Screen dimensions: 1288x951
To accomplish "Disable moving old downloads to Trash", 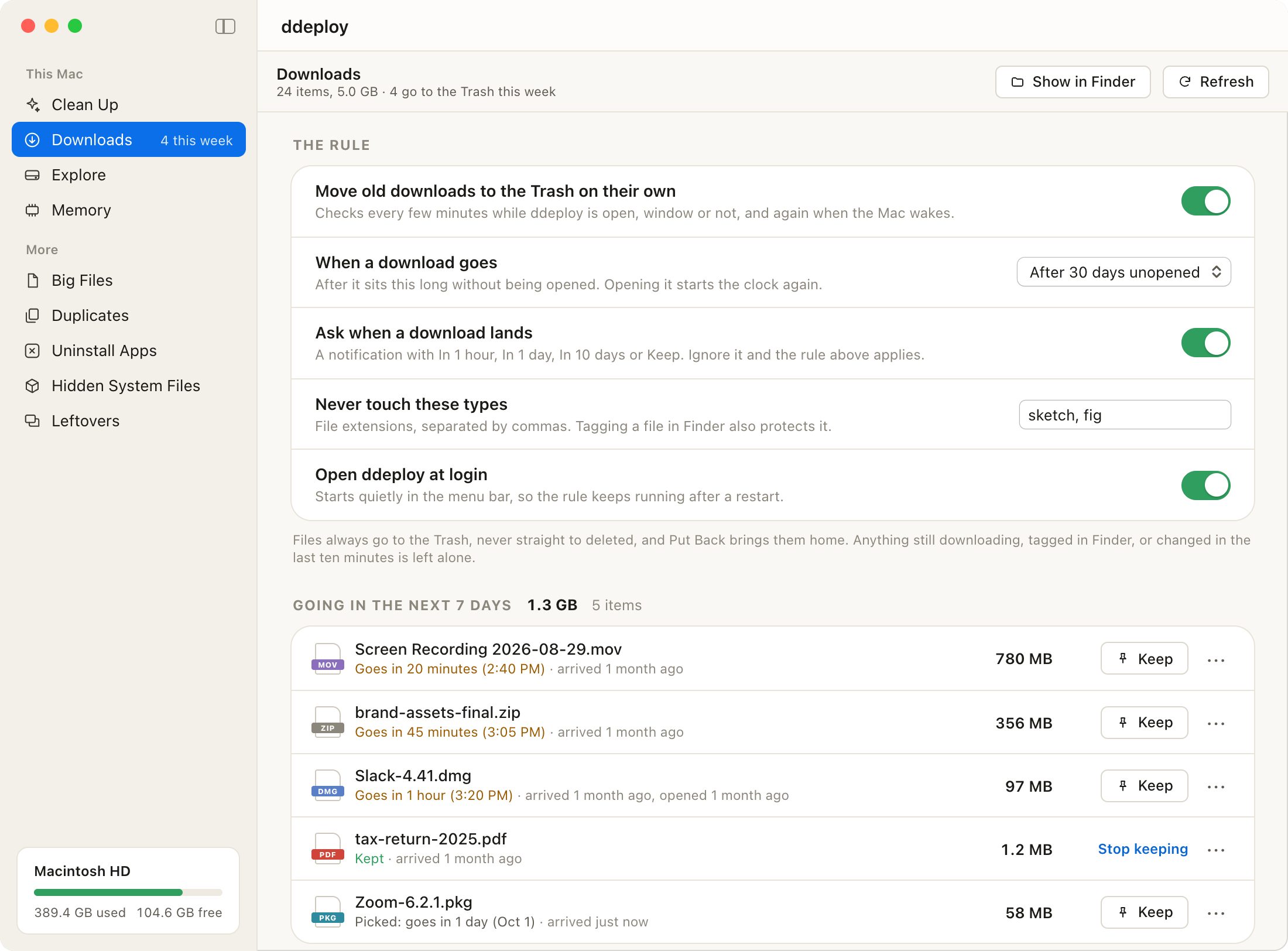I will [x=1205, y=201].
